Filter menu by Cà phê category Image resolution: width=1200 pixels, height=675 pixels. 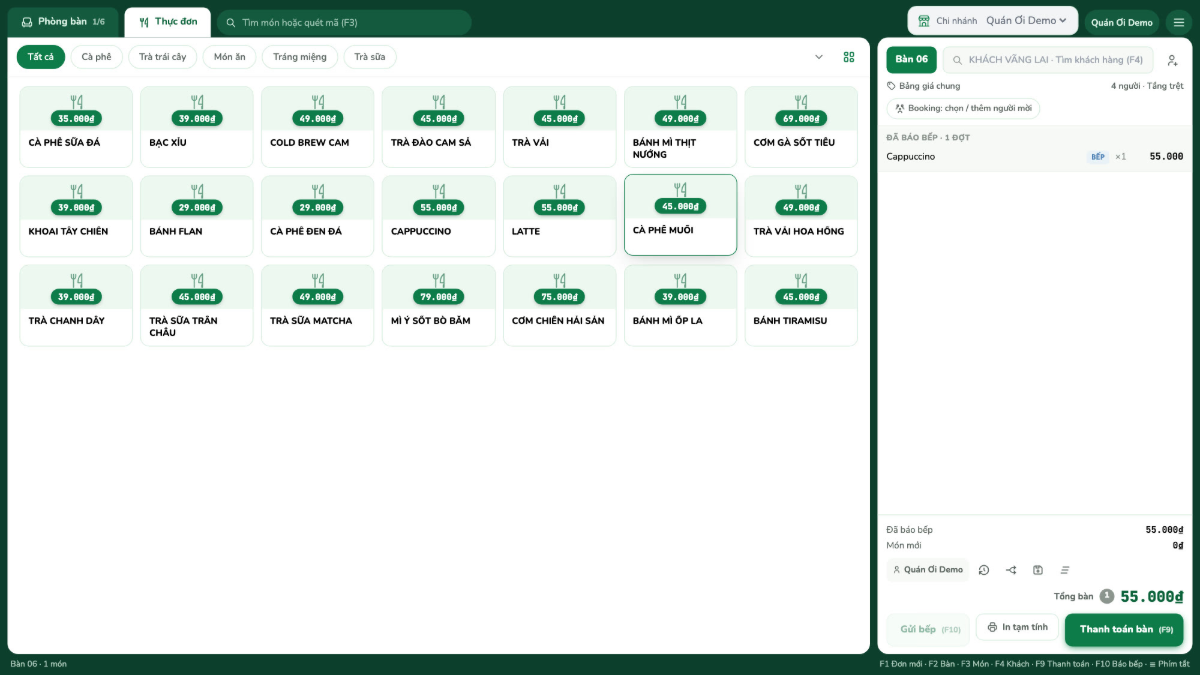point(97,57)
